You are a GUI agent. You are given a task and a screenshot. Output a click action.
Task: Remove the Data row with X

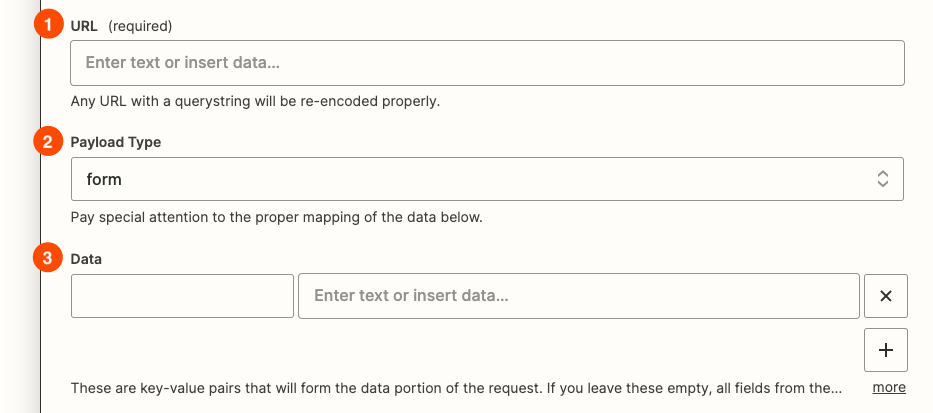pyautogui.click(x=885, y=296)
